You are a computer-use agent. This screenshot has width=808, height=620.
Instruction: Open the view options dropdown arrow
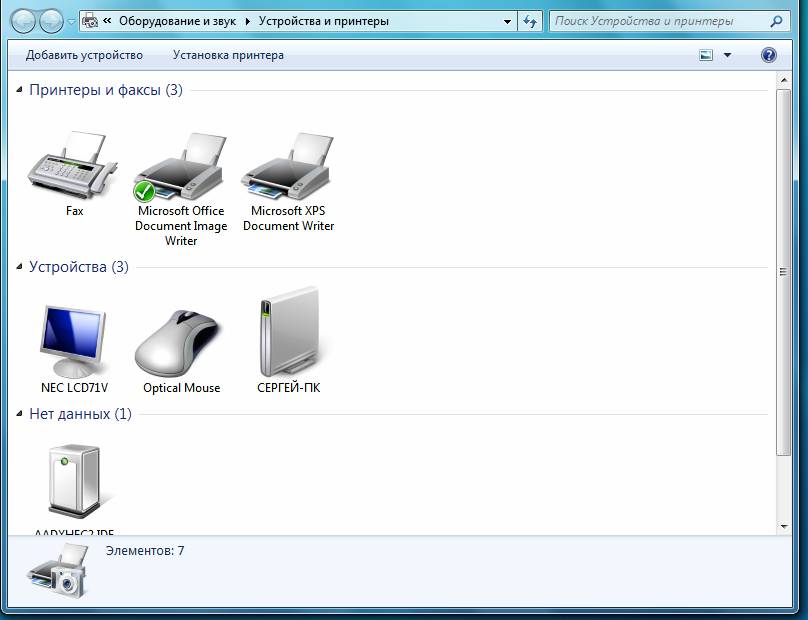pos(728,55)
